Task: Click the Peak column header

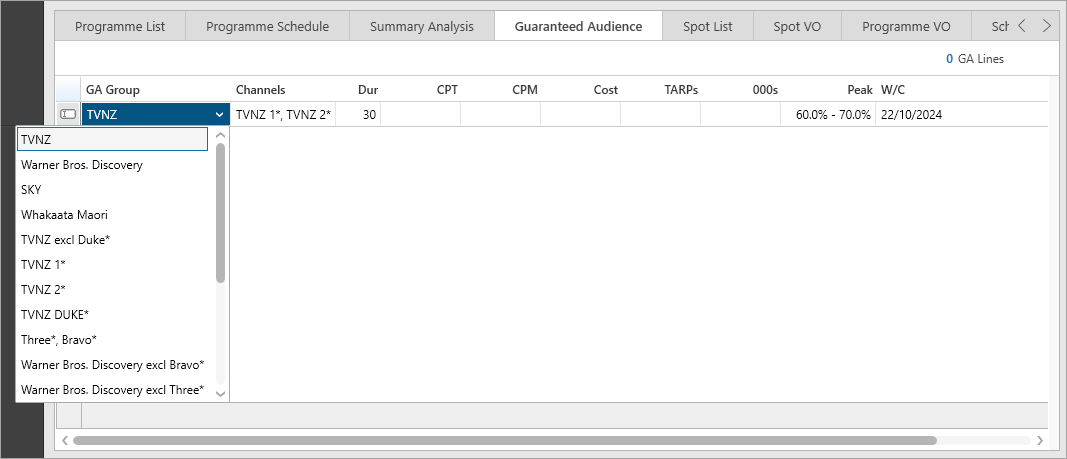Action: pyautogui.click(x=827, y=90)
